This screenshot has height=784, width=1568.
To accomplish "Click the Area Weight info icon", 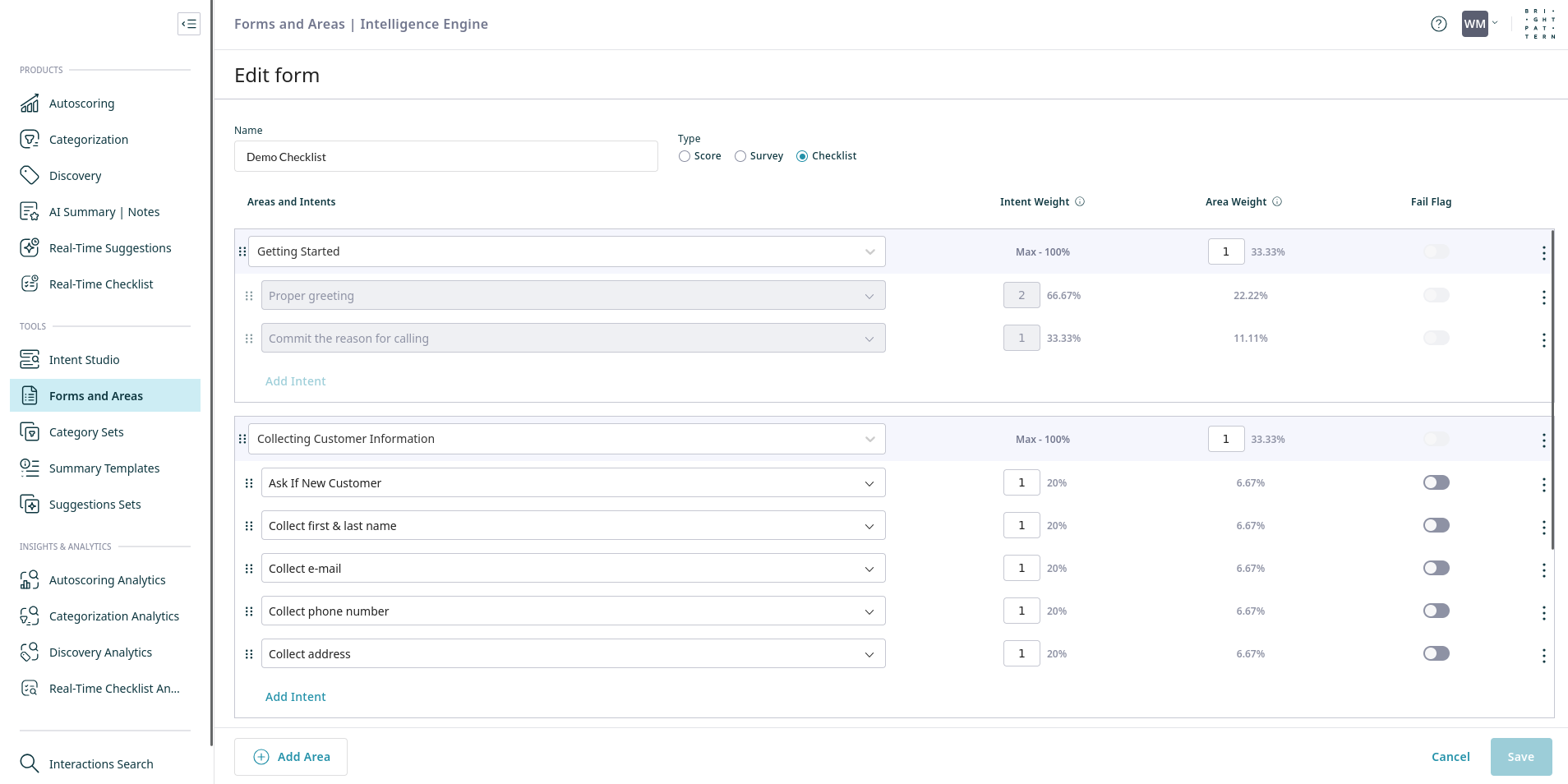I will pos(1277,201).
